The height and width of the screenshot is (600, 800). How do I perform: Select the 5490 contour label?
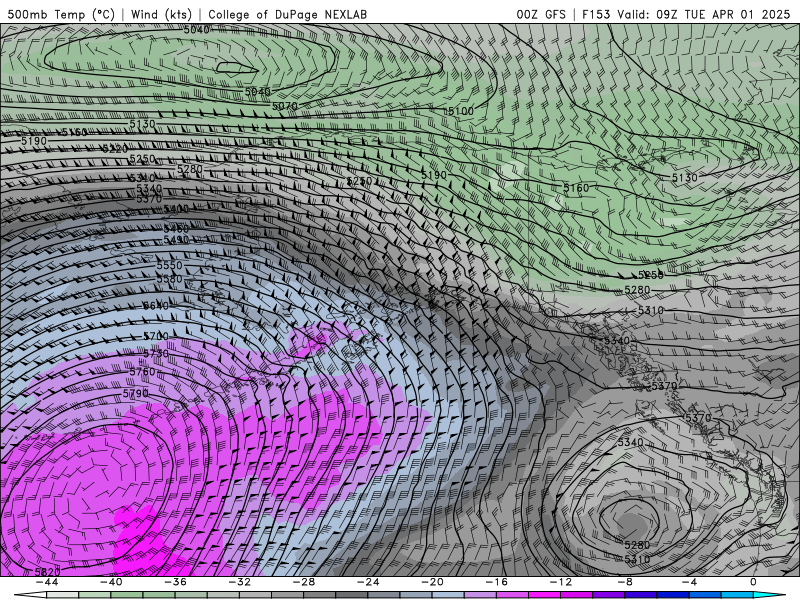click(x=176, y=239)
